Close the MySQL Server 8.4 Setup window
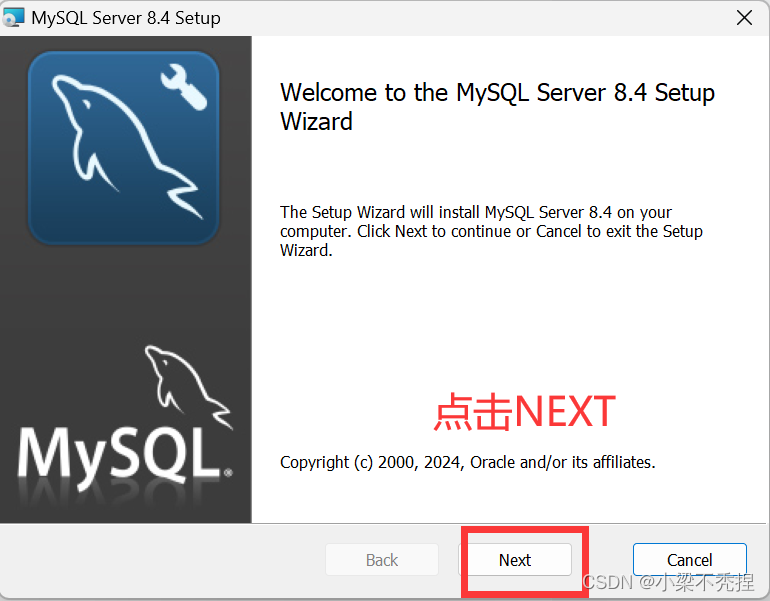Image resolution: width=770 pixels, height=601 pixels. tap(744, 18)
